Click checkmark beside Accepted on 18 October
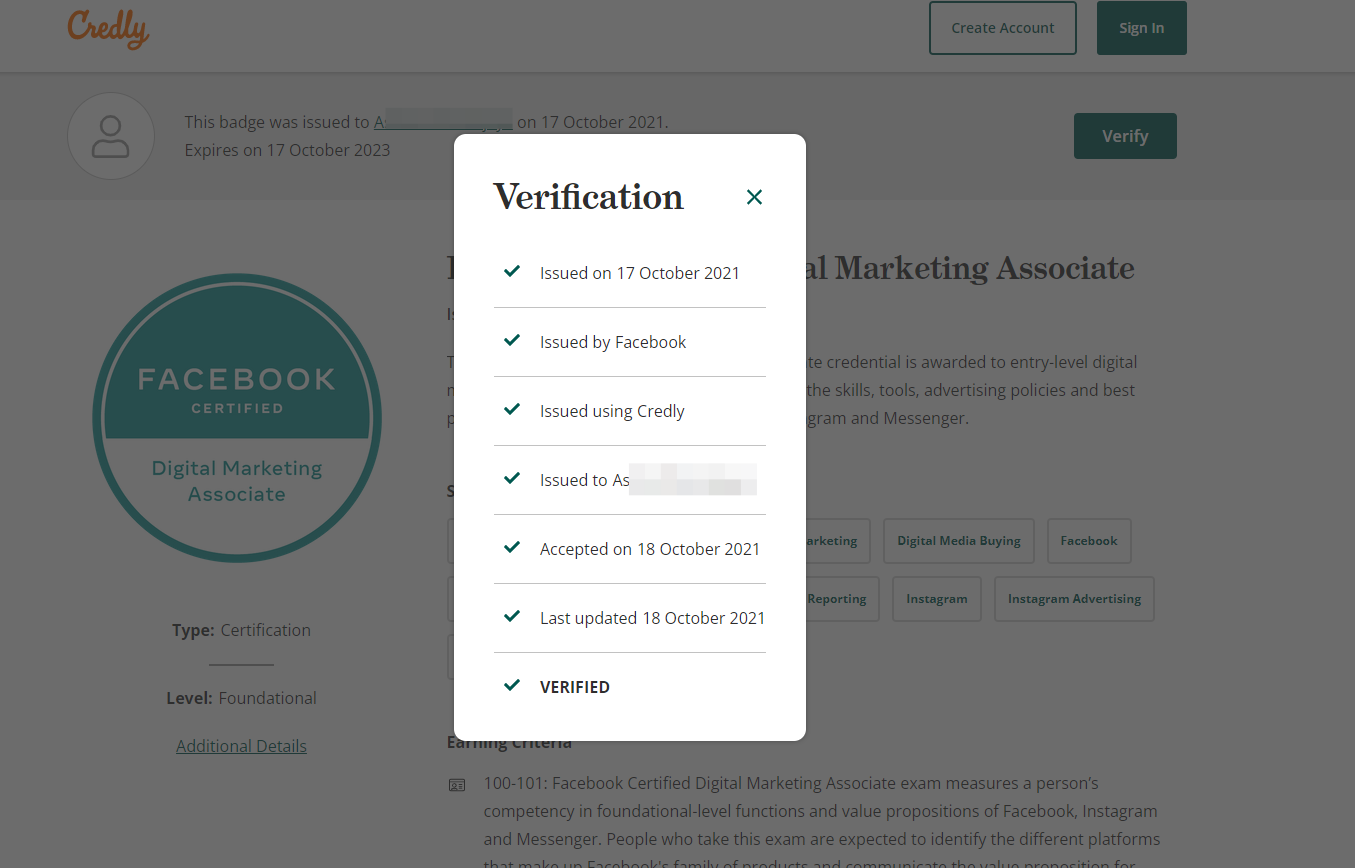1355x868 pixels. point(512,548)
